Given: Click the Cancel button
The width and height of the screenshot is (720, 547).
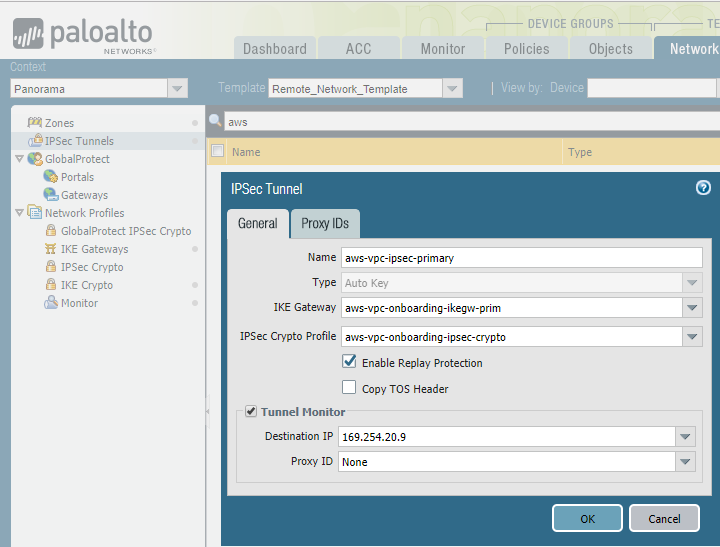Looking at the screenshot, I should (664, 518).
